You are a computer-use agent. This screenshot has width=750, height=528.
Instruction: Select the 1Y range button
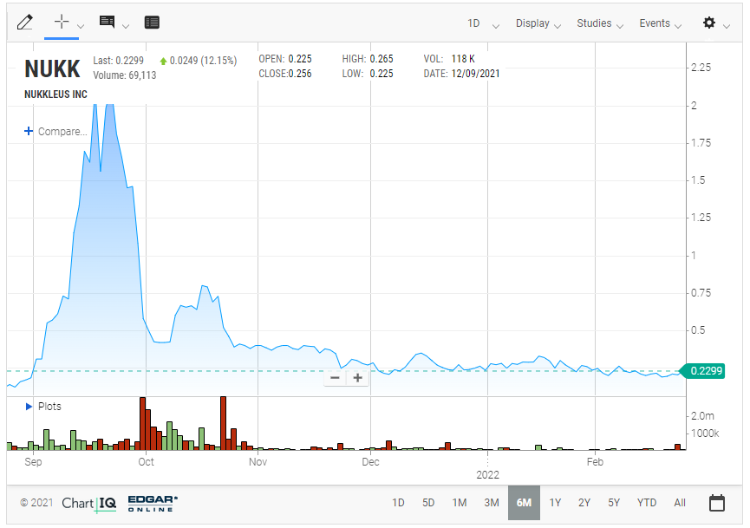(555, 503)
